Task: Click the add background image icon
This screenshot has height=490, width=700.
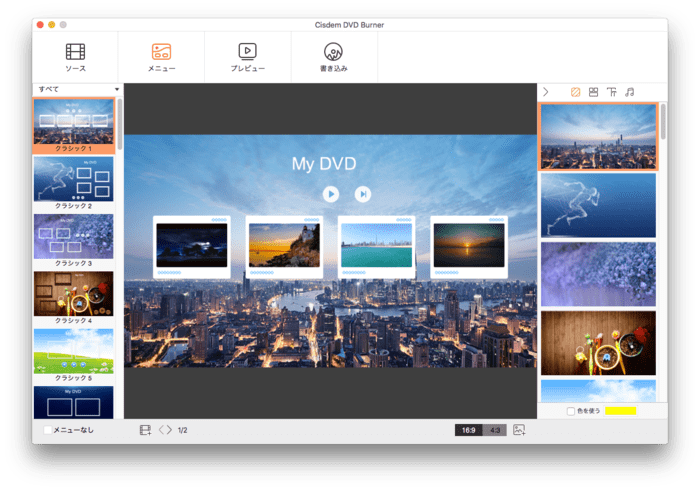Action: click(x=519, y=430)
